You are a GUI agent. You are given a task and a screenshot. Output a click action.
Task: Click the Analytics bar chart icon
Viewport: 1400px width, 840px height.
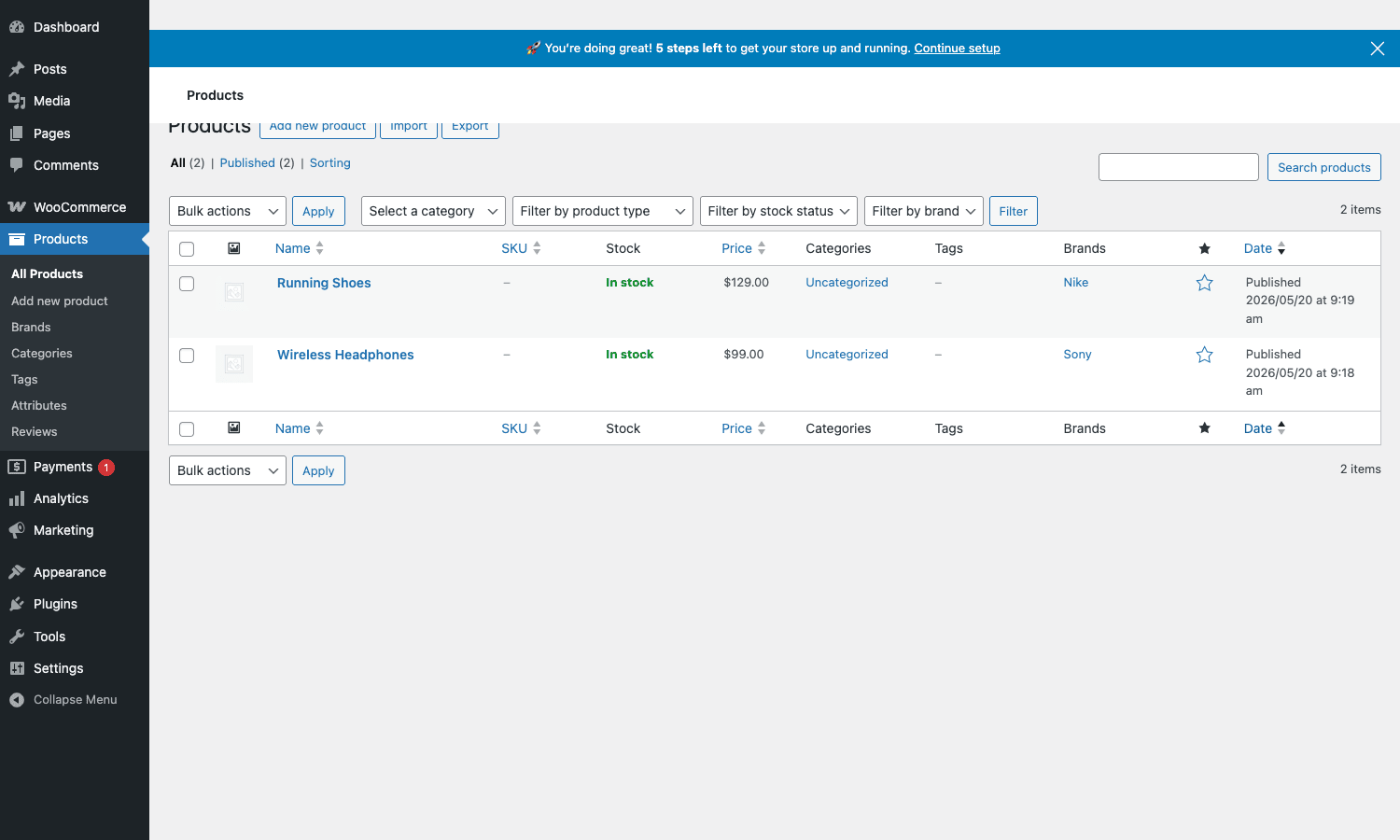(x=17, y=498)
